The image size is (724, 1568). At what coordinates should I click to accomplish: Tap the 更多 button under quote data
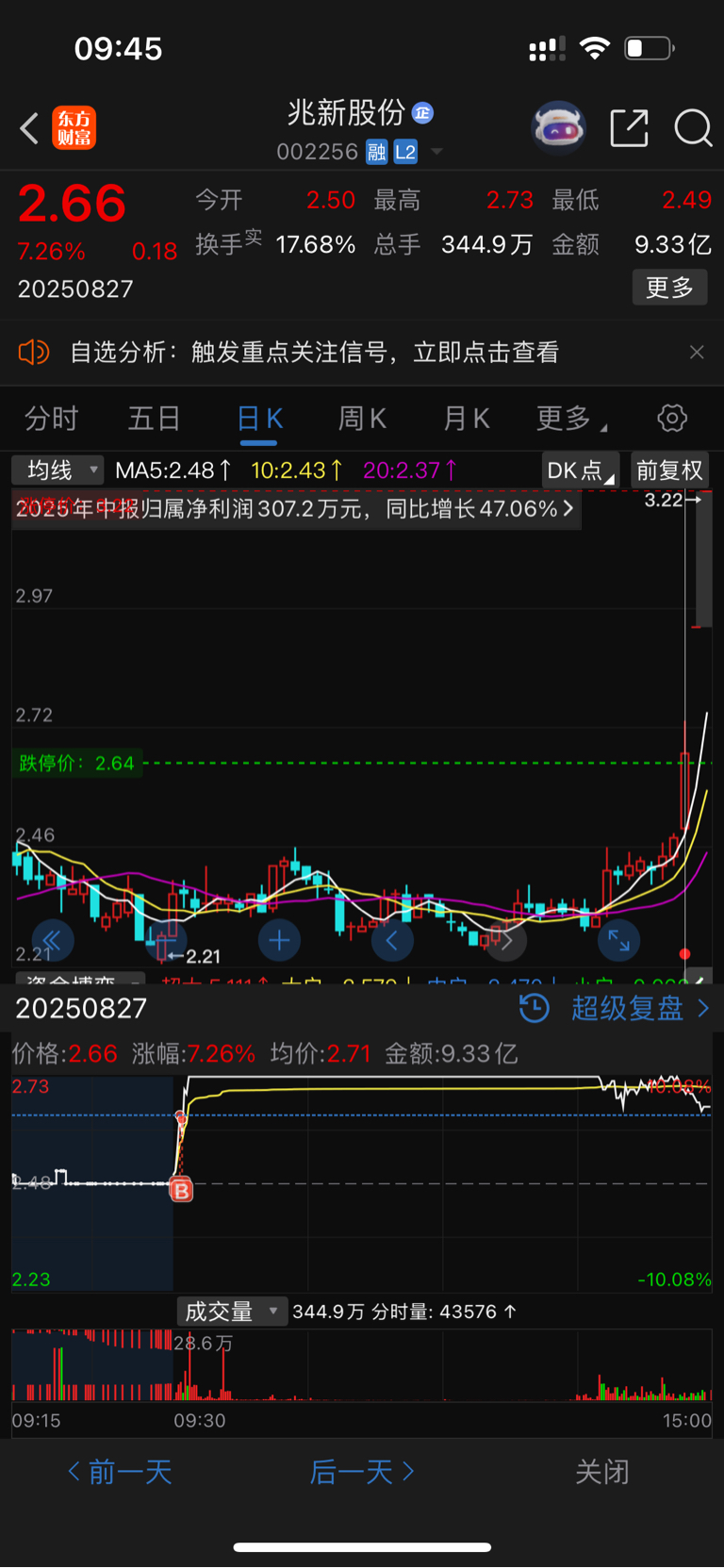click(669, 288)
